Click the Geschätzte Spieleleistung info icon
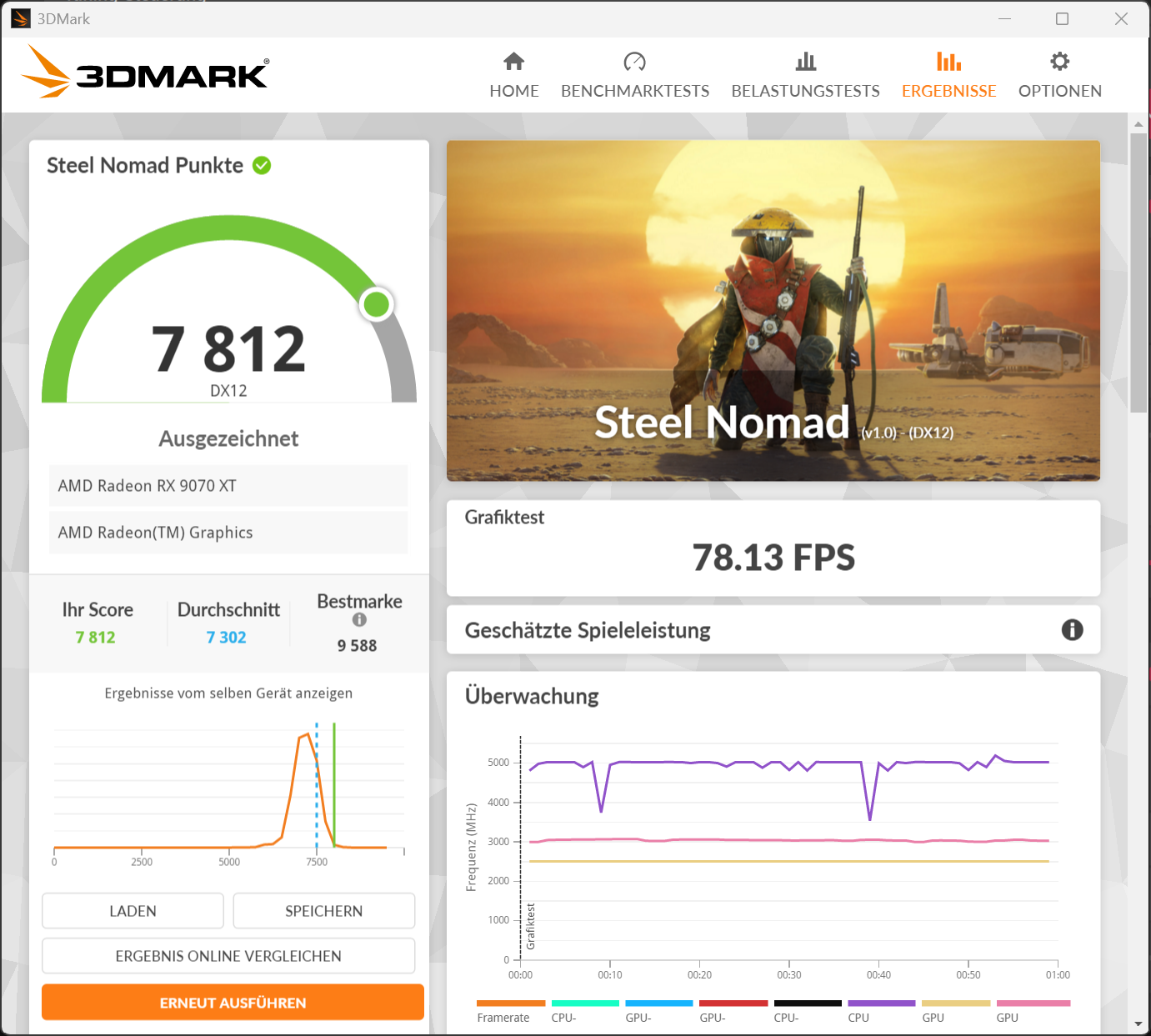The width and height of the screenshot is (1151, 1036). point(1072,630)
